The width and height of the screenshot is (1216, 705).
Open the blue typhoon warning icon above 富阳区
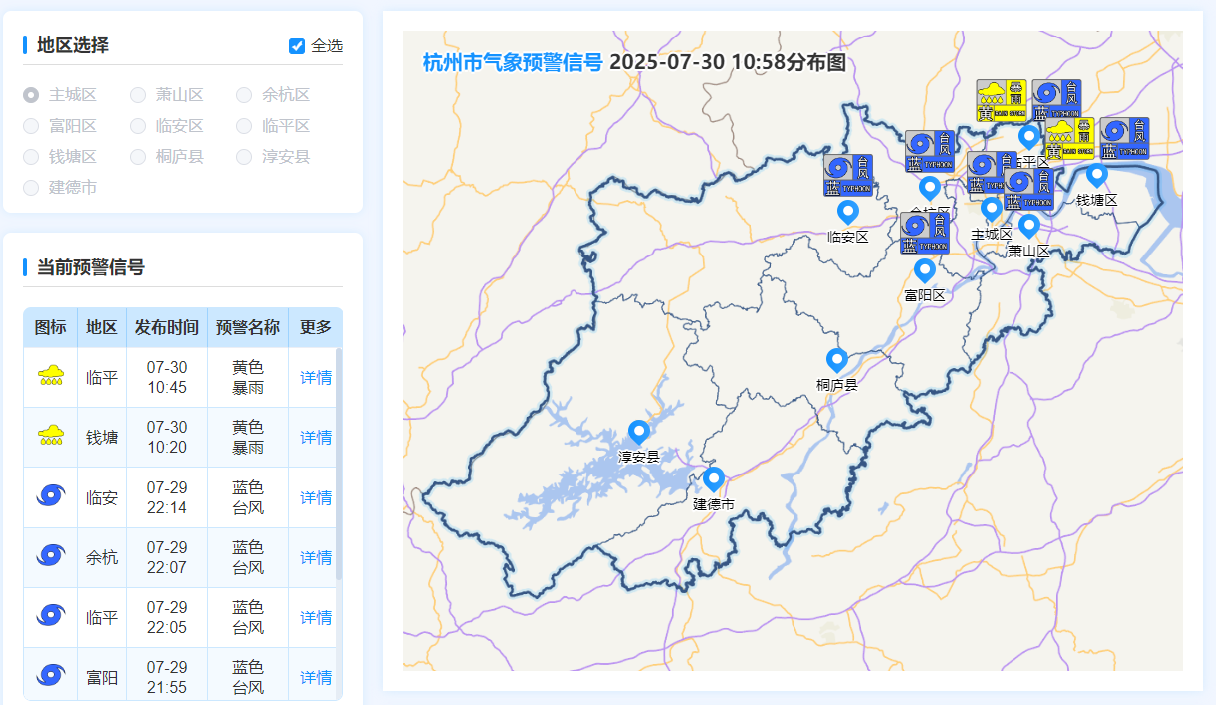click(924, 233)
